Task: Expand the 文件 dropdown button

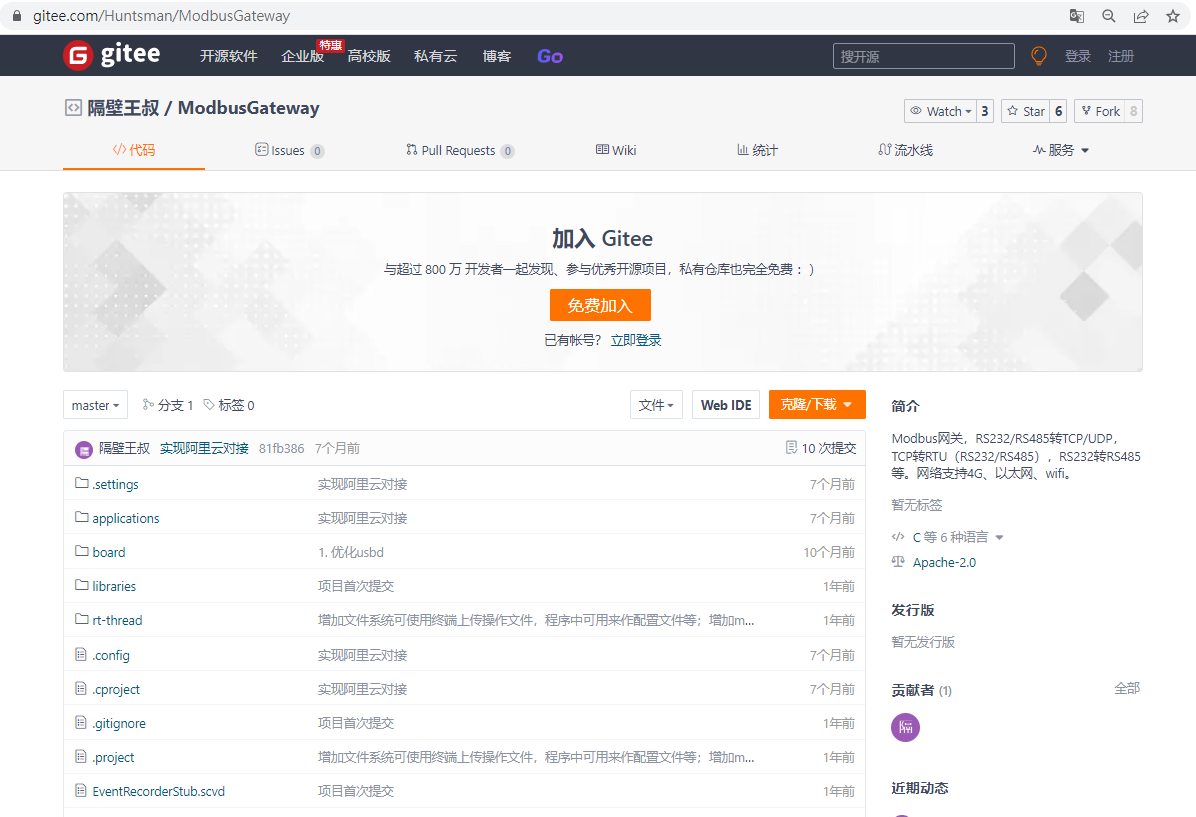Action: click(x=656, y=405)
